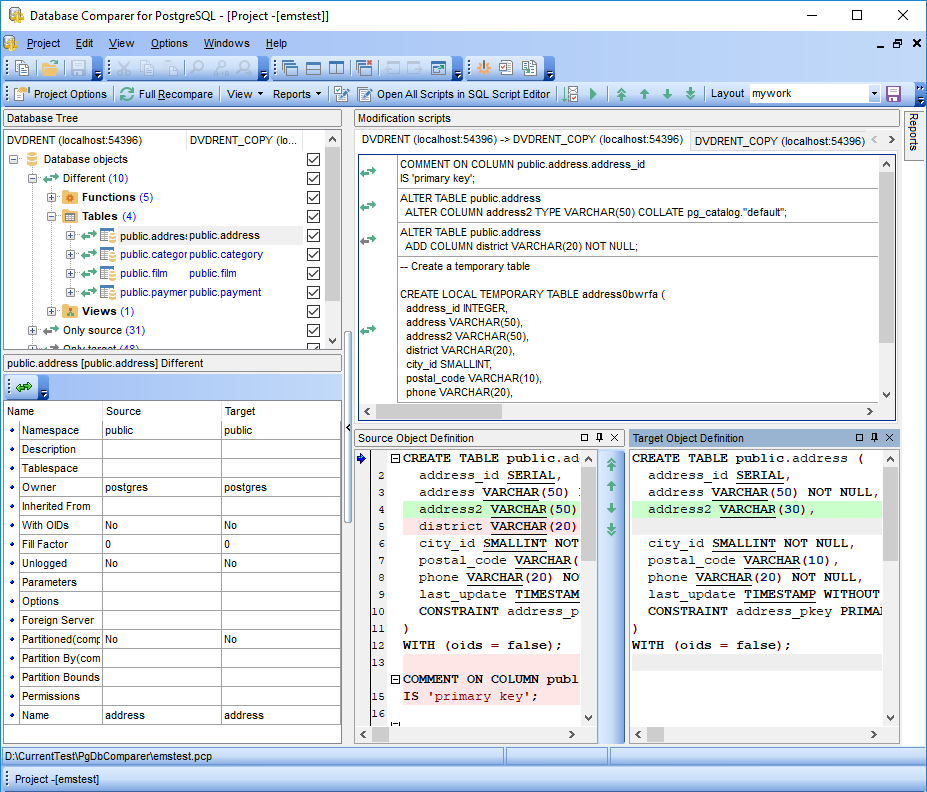Click the move to top double-arrow icon
The width and height of the screenshot is (927, 792).
pyautogui.click(x=621, y=94)
